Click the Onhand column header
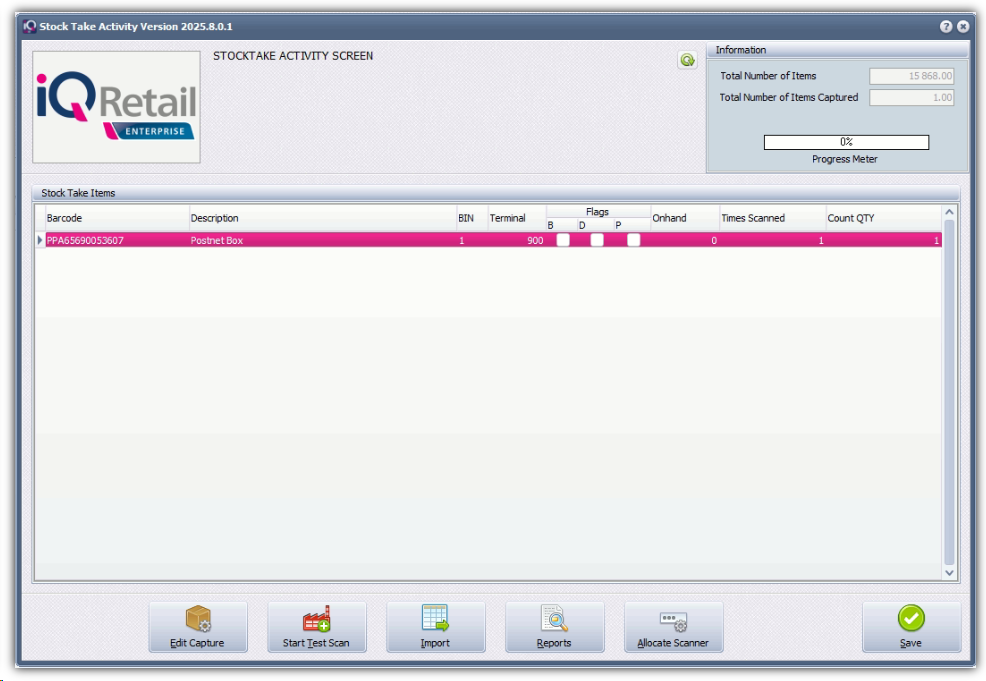Screen dimensions: 986x681 [x=684, y=218]
